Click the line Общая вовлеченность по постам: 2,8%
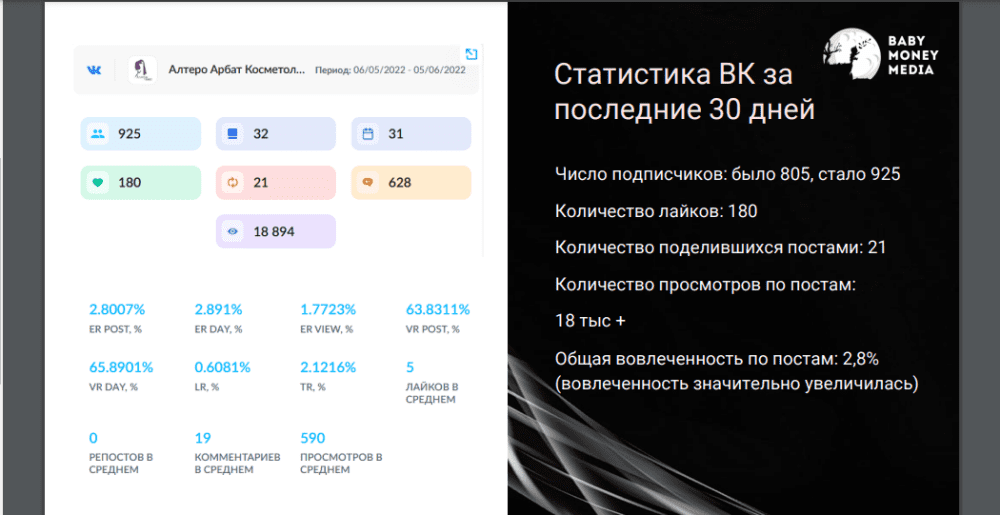This screenshot has height=515, width=1000. pos(717,359)
